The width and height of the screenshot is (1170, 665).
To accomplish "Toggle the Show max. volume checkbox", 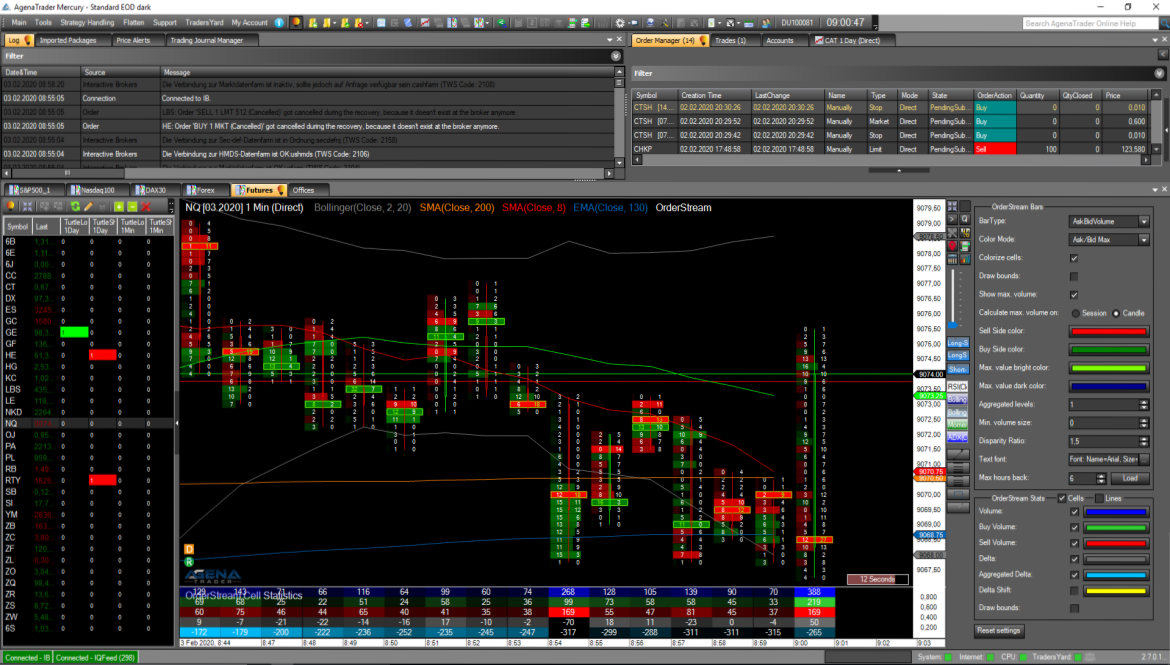I will (x=1074, y=295).
